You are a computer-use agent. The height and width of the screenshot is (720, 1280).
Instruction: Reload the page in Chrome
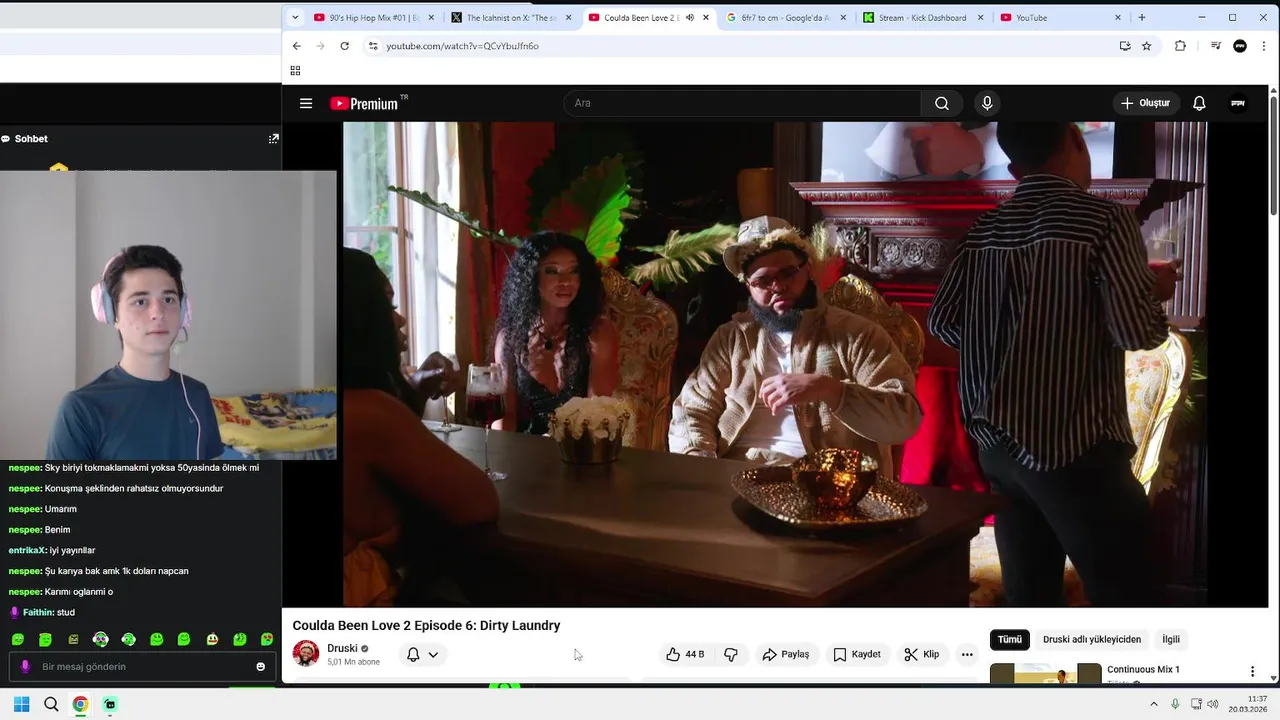pyautogui.click(x=344, y=46)
